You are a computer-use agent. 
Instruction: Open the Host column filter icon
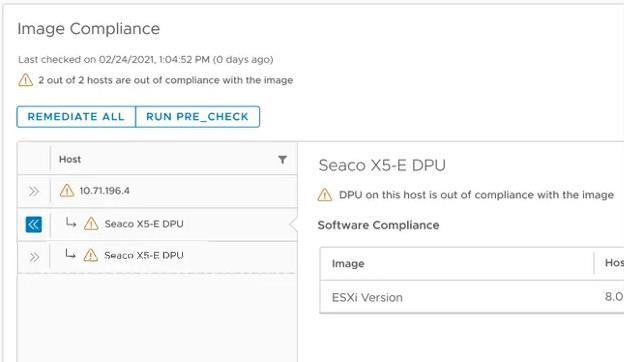pyautogui.click(x=282, y=160)
